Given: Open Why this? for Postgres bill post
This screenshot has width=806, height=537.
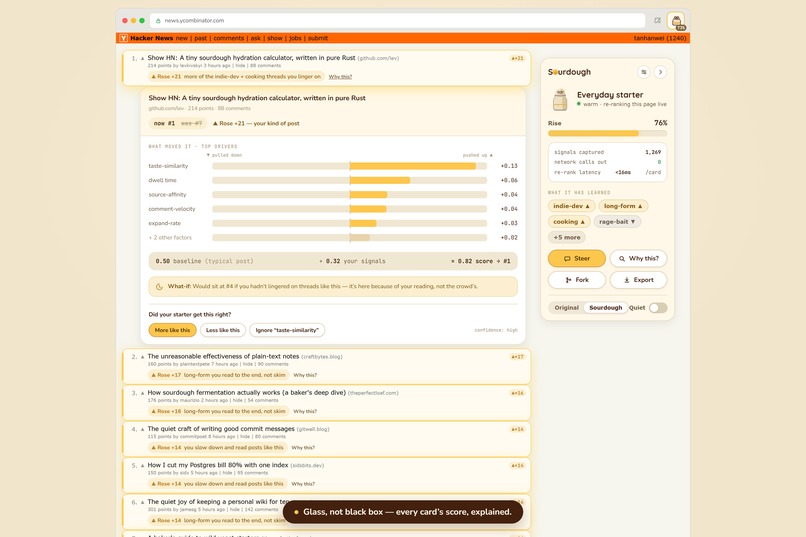Looking at the screenshot, I should point(303,484).
